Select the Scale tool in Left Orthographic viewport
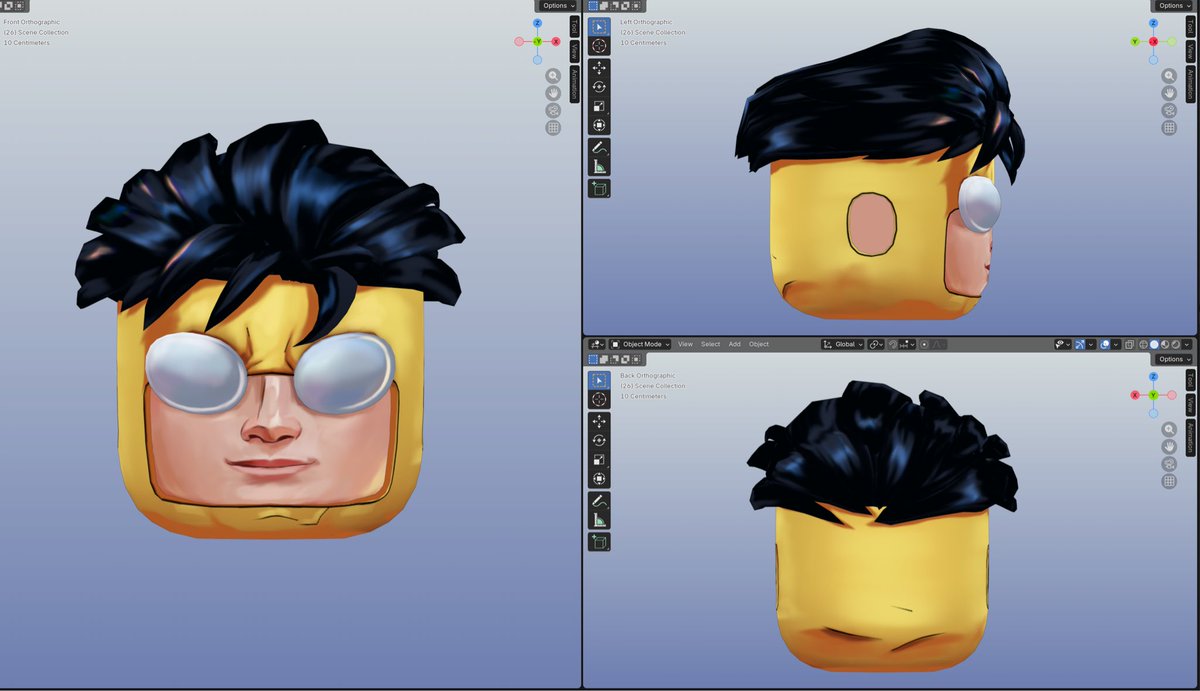This screenshot has width=1200, height=691. click(x=599, y=106)
